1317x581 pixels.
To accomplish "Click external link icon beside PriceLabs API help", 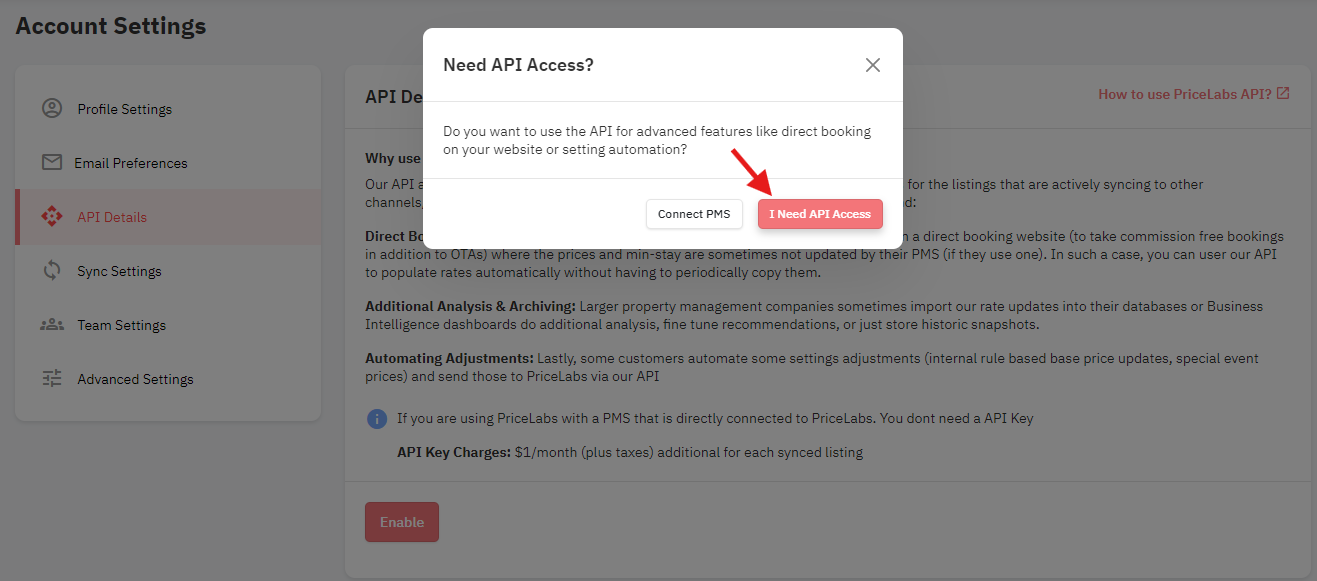I will point(1284,93).
